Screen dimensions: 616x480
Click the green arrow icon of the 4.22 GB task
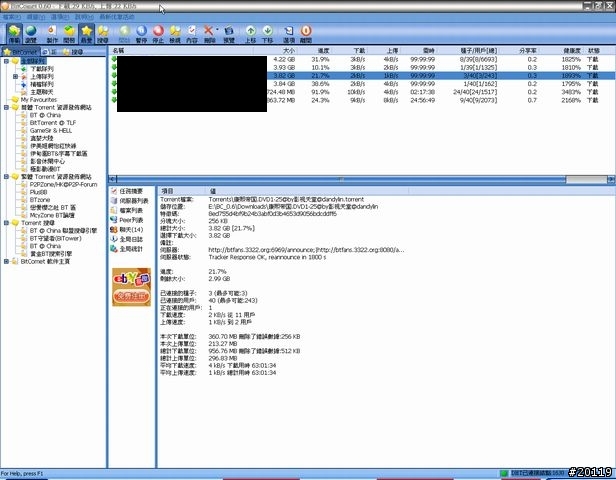[x=114, y=59]
